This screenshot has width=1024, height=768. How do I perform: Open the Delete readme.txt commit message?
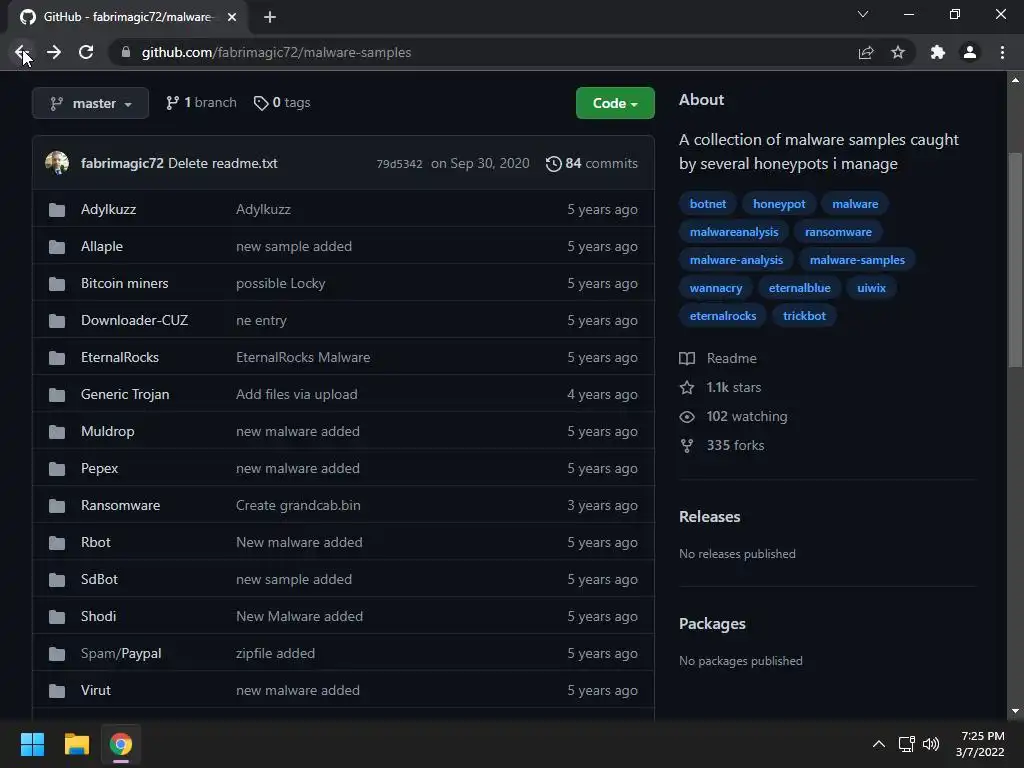[223, 163]
